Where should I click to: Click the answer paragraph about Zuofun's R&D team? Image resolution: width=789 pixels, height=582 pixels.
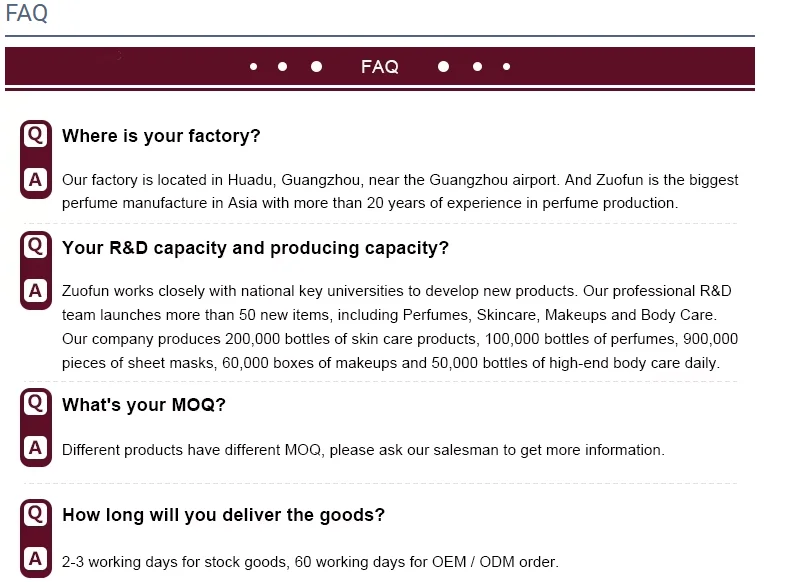tap(400, 327)
